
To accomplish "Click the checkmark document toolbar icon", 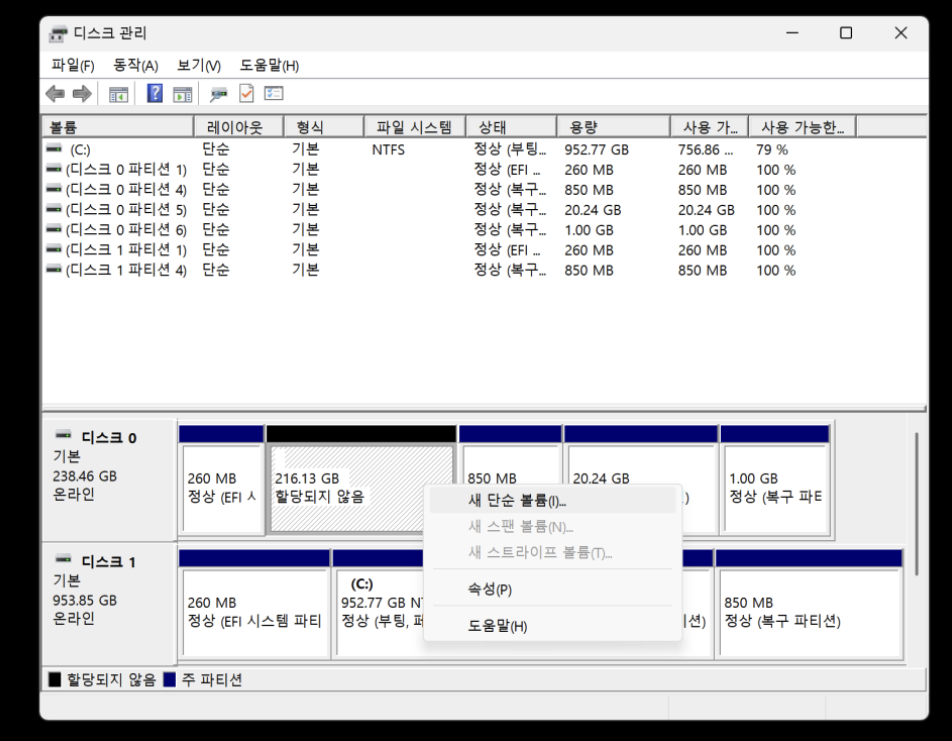I will 246,94.
